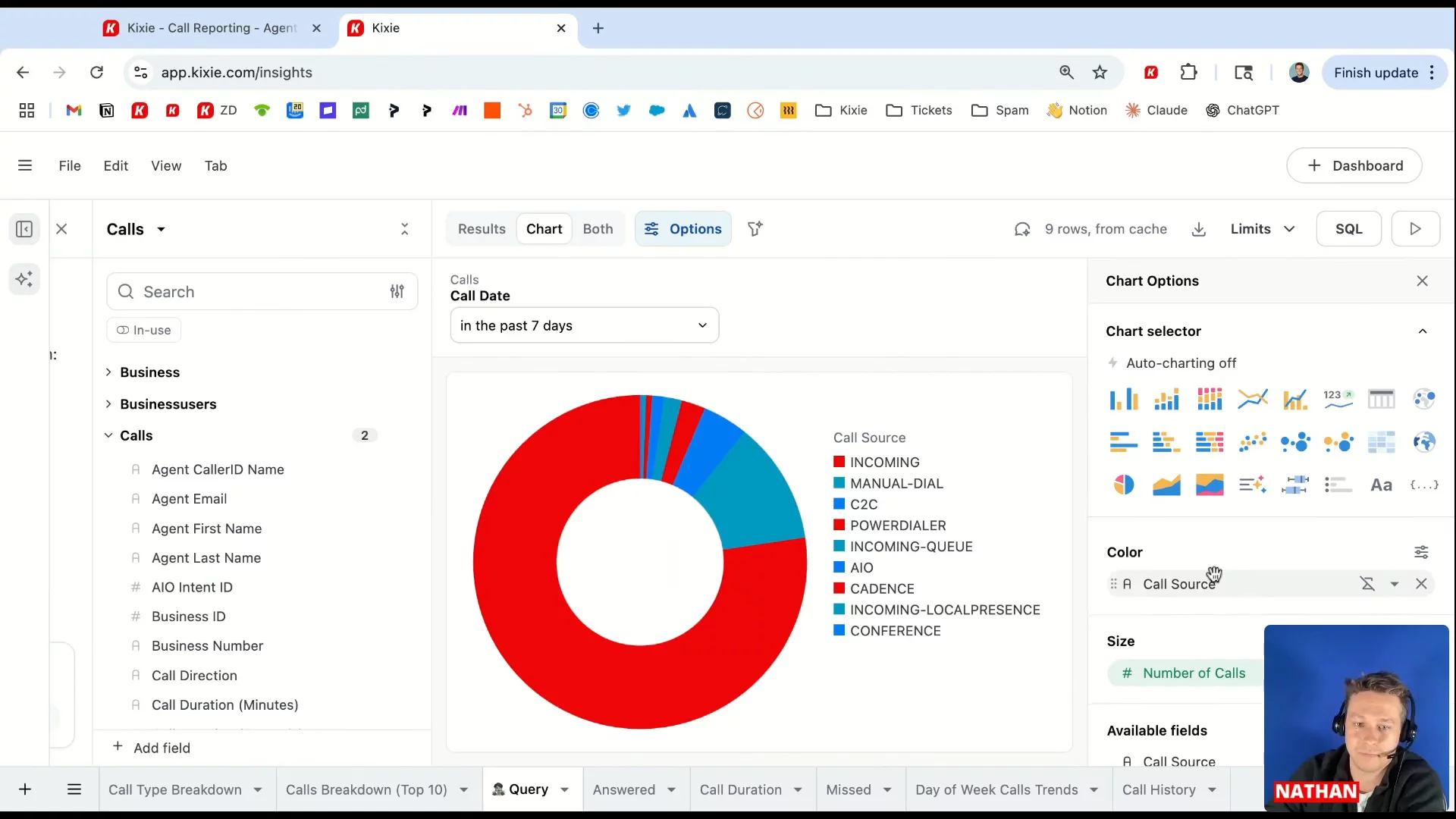Image resolution: width=1456 pixels, height=819 pixels.
Task: Toggle the In-use filter
Action: coord(144,330)
